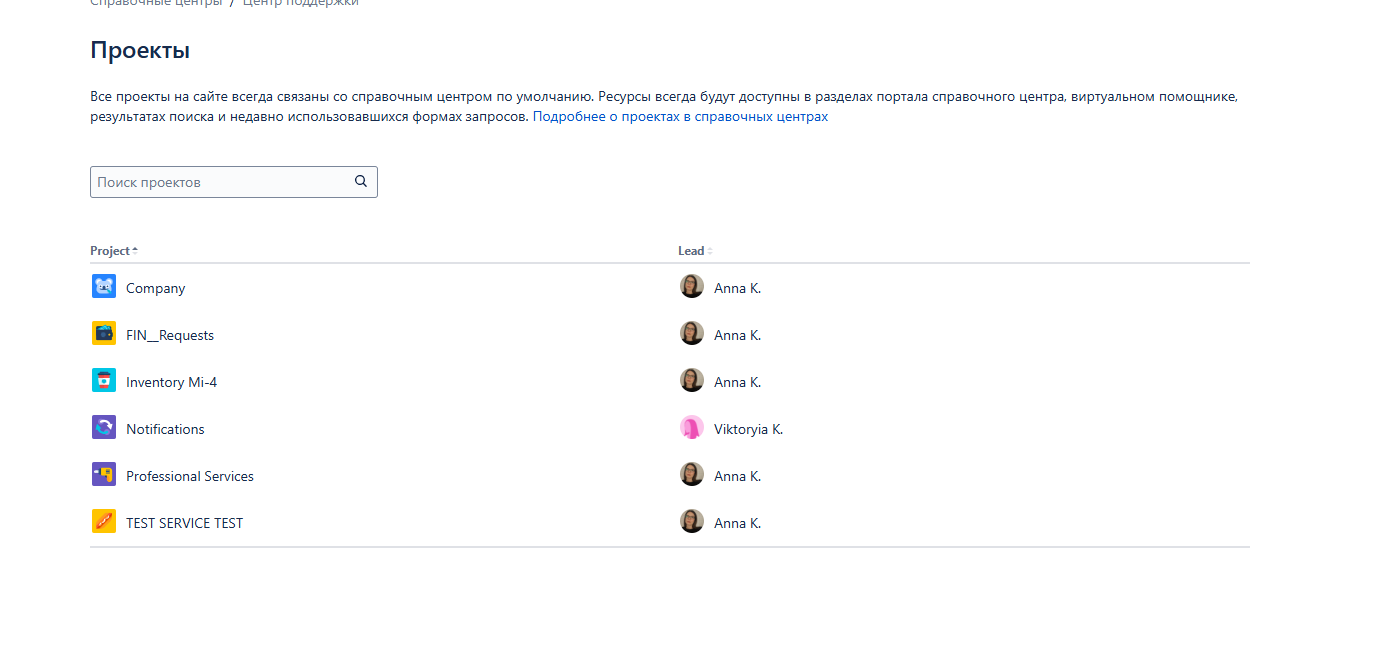The width and height of the screenshot is (1391, 669).
Task: Sort table by Project column header
Action: [x=114, y=251]
